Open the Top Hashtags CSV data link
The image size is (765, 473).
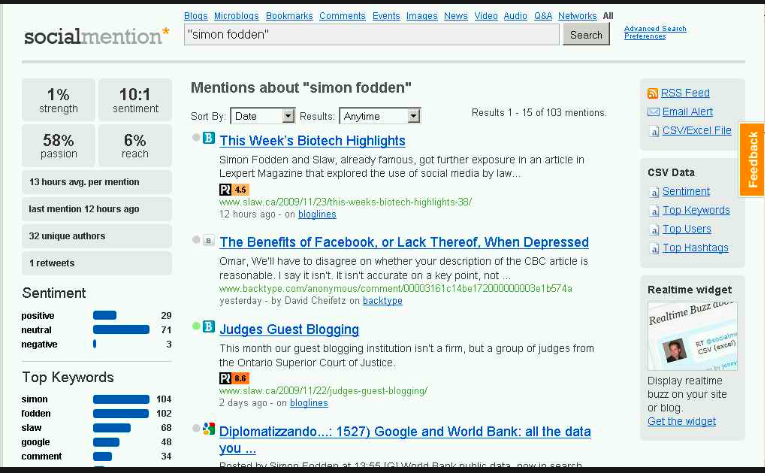(x=695, y=248)
